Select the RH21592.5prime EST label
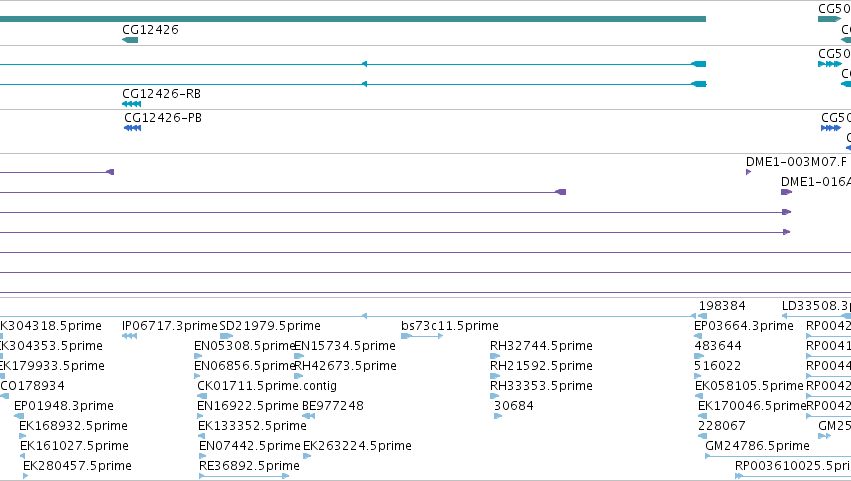The height and width of the screenshot is (481, 851). click(541, 366)
